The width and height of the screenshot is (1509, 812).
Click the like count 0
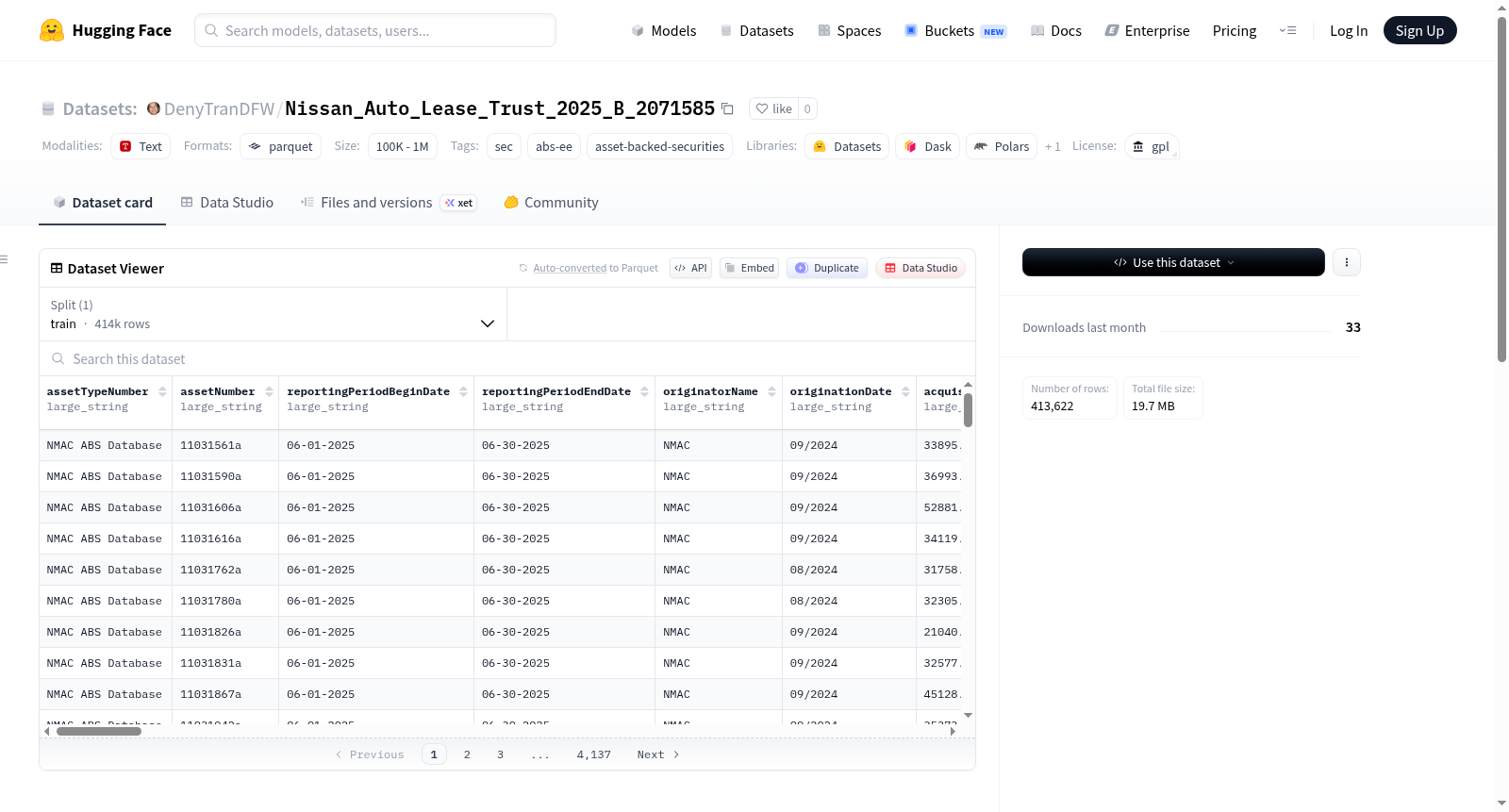pyautogui.click(x=807, y=108)
